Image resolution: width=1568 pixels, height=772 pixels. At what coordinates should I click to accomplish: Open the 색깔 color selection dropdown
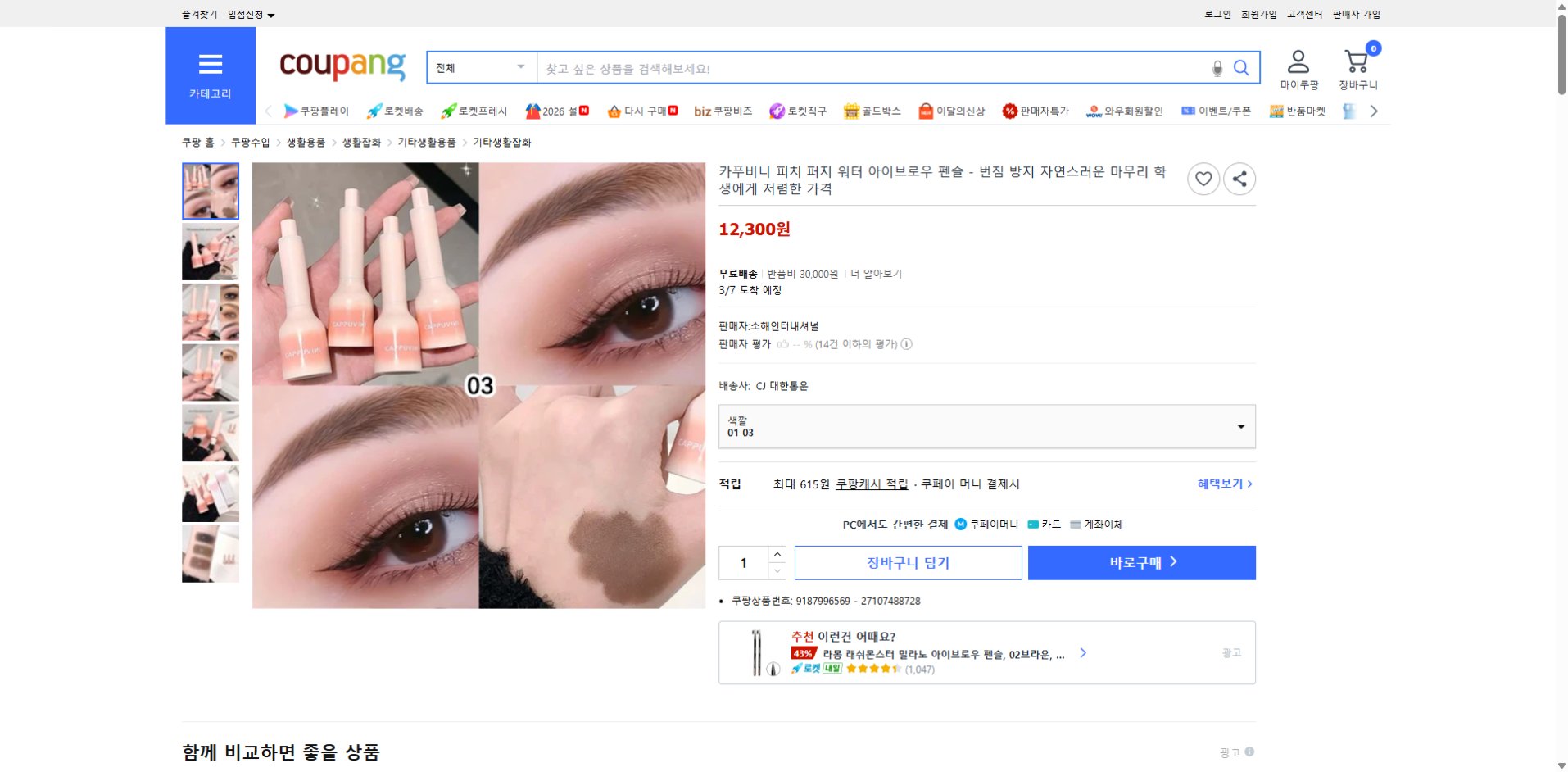[986, 426]
